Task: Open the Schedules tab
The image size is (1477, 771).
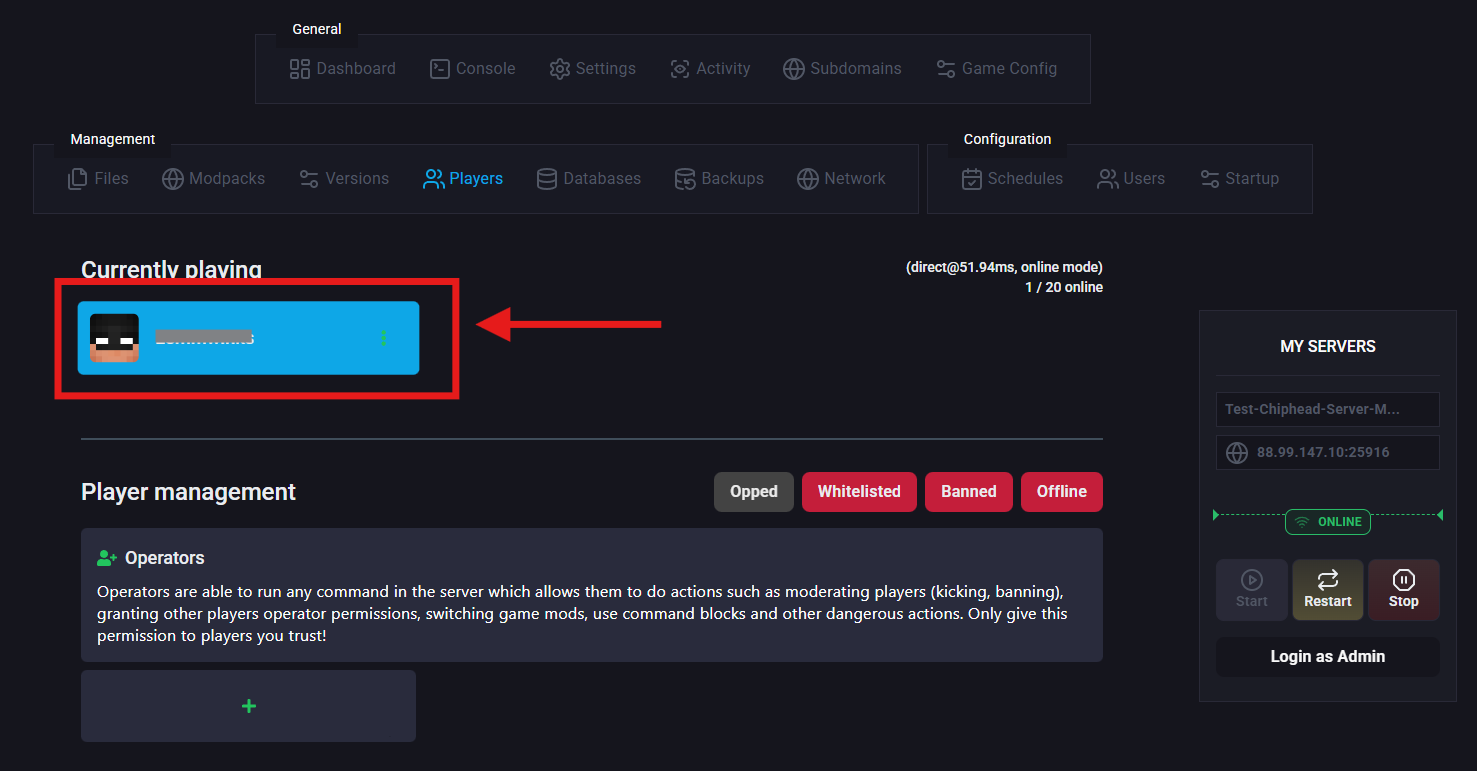Action: [x=1012, y=179]
